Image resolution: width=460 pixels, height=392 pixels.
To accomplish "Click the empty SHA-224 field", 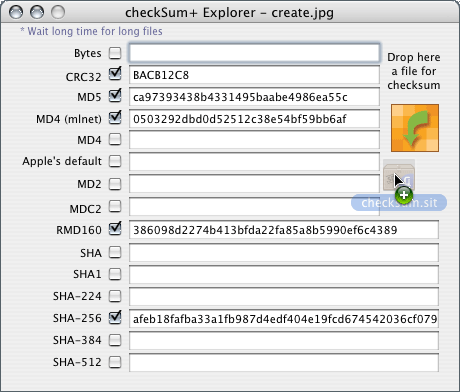I will (x=284, y=297).
